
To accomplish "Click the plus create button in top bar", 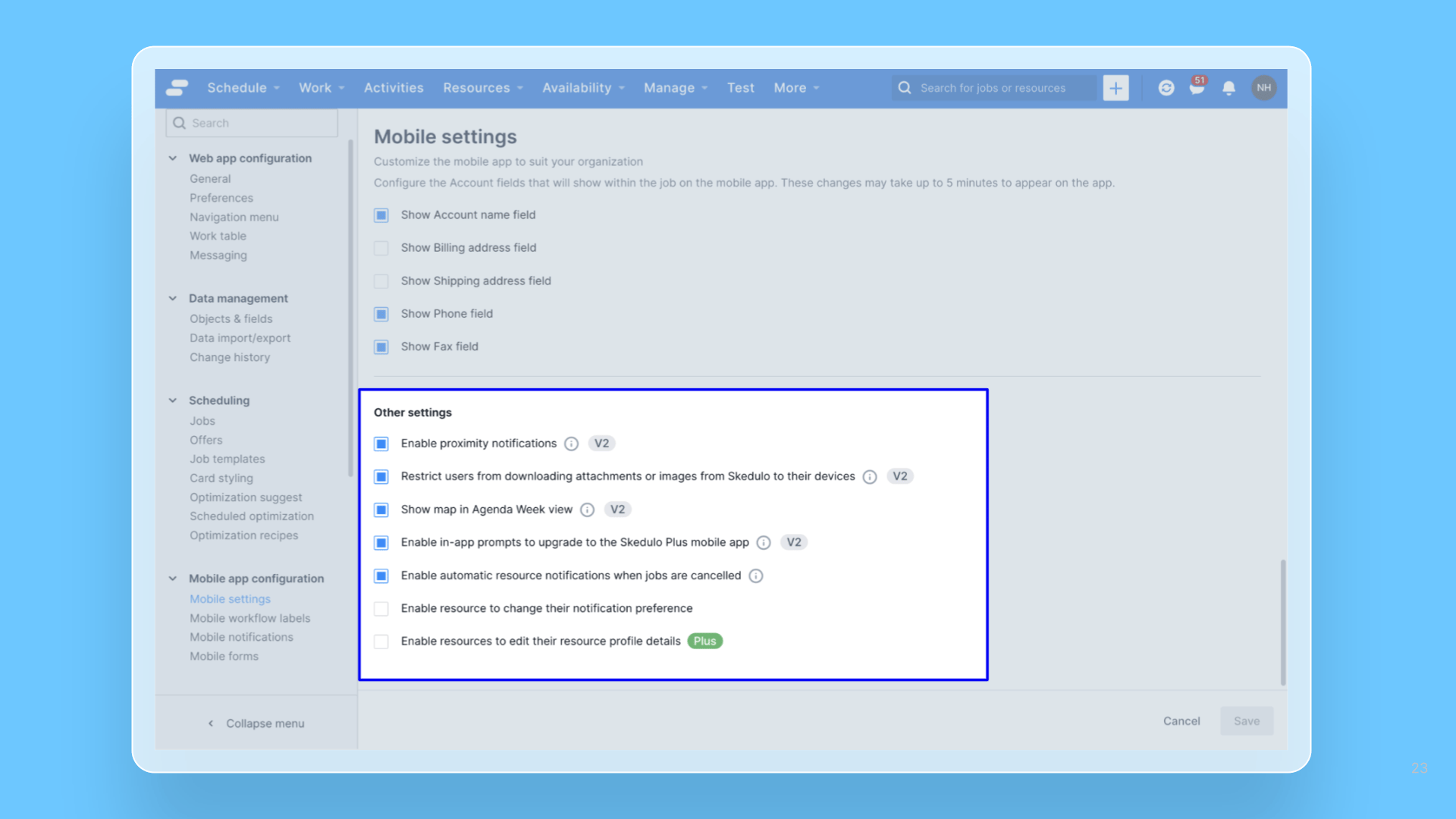I will tap(1116, 88).
